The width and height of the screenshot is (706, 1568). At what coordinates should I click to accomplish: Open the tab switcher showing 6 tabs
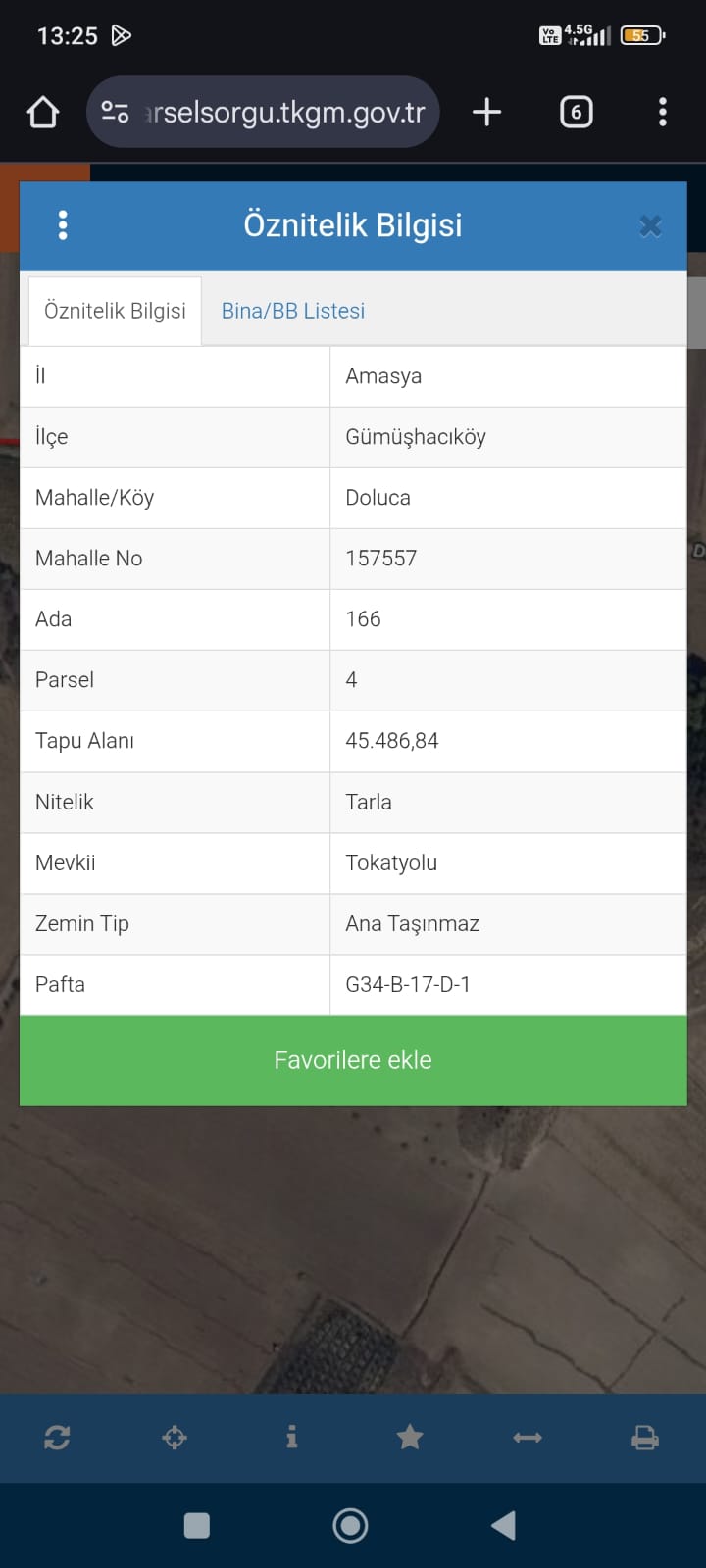(x=576, y=113)
